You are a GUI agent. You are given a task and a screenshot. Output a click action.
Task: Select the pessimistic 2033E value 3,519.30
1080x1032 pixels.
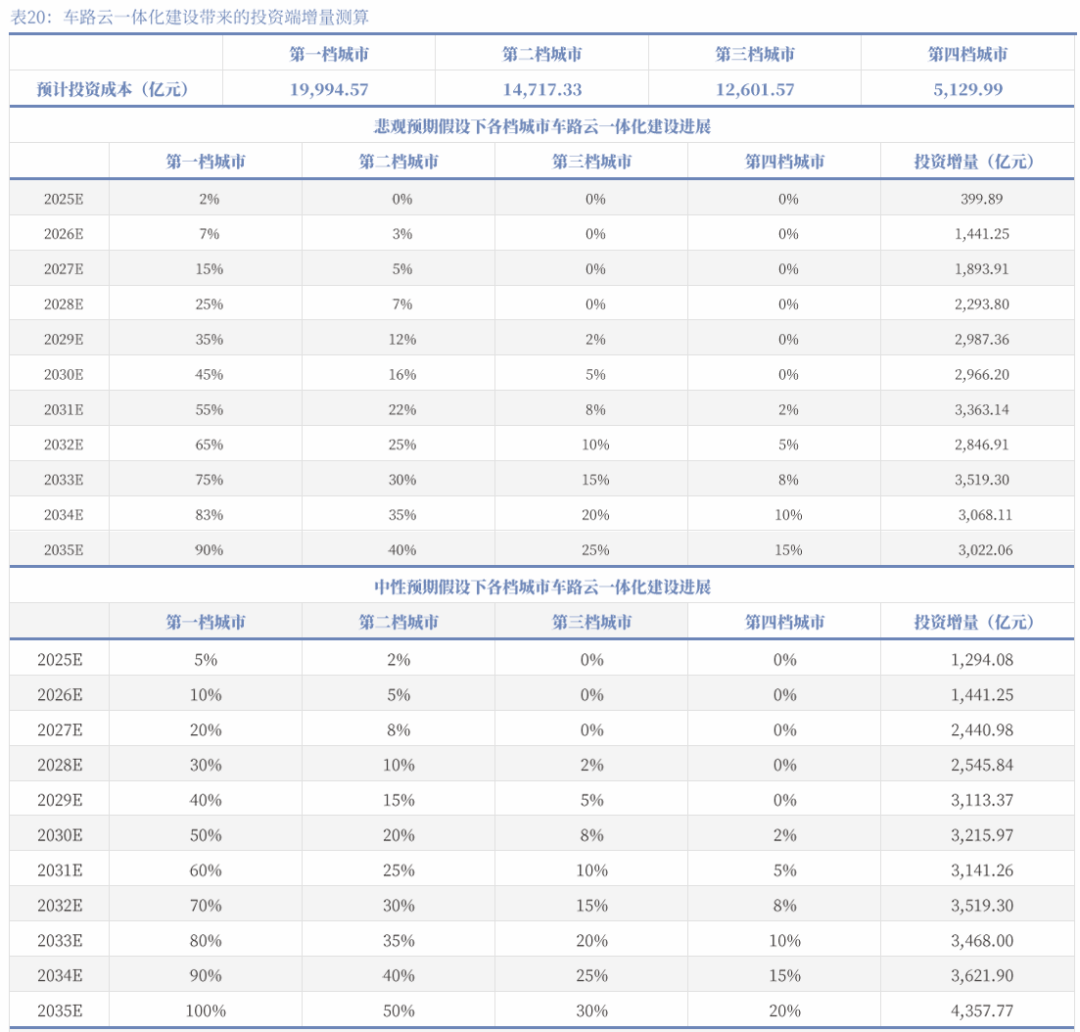[982, 480]
